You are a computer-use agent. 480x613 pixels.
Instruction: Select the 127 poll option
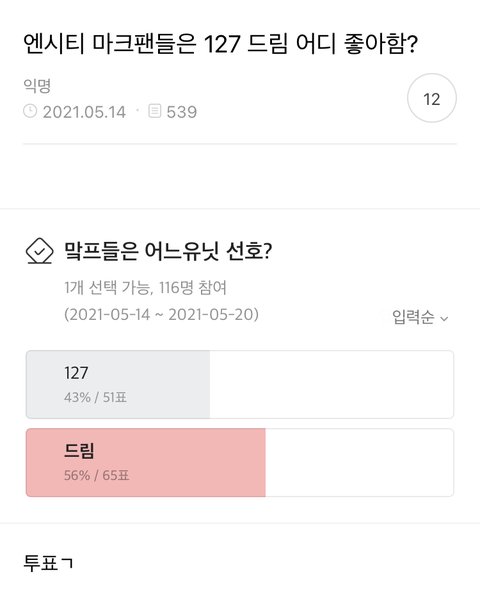pos(240,384)
